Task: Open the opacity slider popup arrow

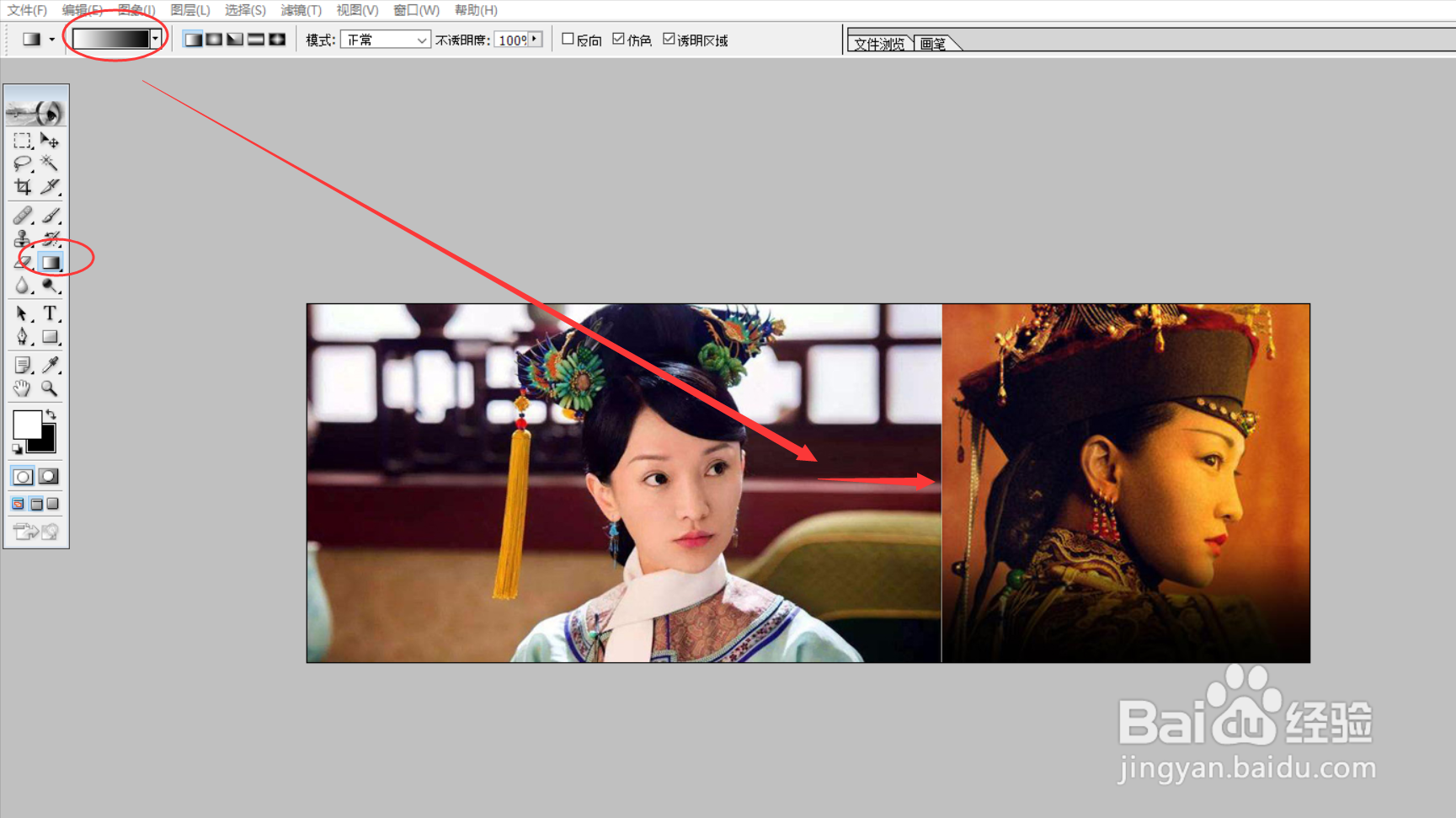Action: point(535,40)
